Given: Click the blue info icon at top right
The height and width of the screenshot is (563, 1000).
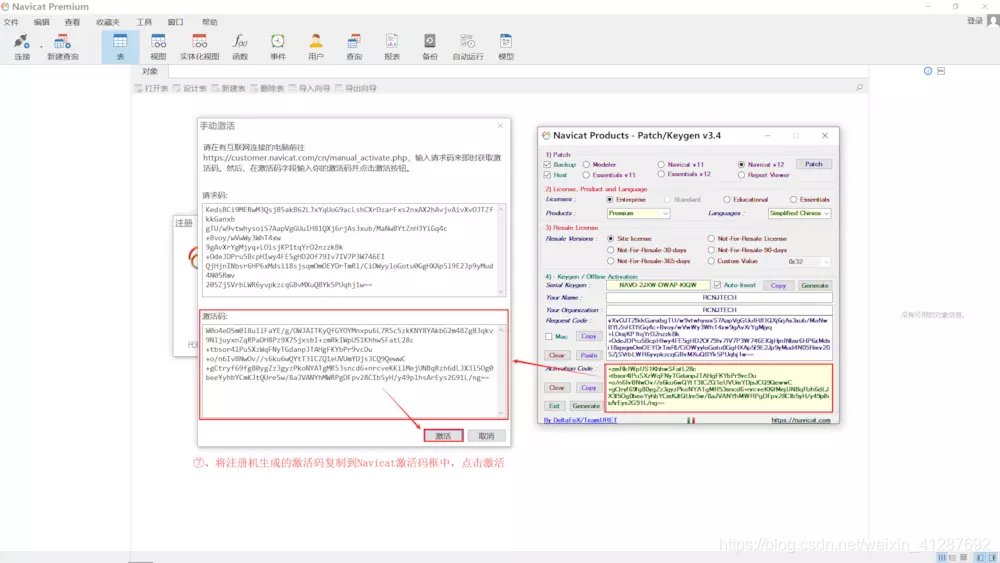Looking at the screenshot, I should click(928, 71).
